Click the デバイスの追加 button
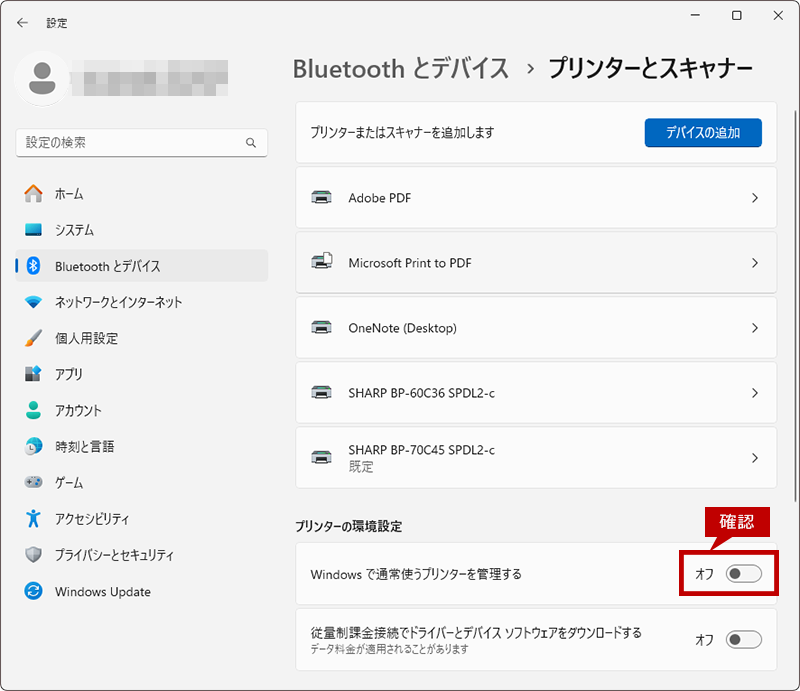 point(703,132)
